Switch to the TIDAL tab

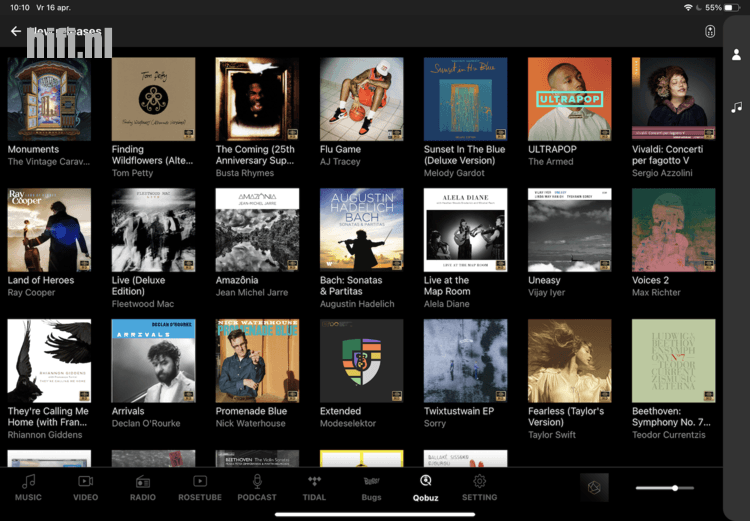point(314,488)
